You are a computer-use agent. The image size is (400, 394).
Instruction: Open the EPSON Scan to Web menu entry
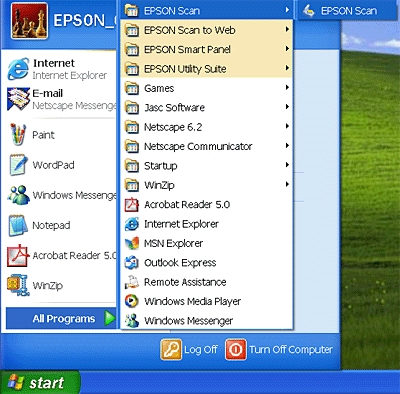click(x=206, y=30)
